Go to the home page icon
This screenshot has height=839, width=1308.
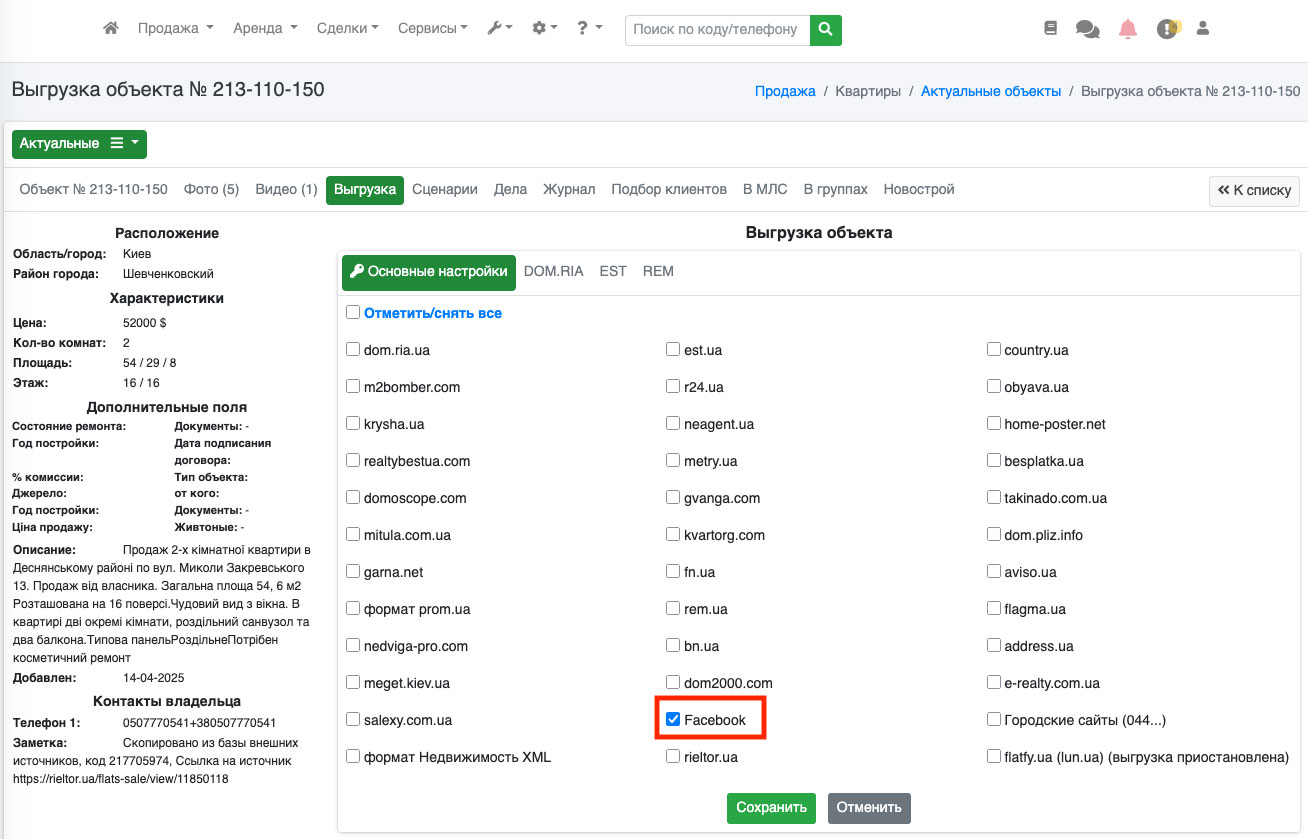click(111, 29)
